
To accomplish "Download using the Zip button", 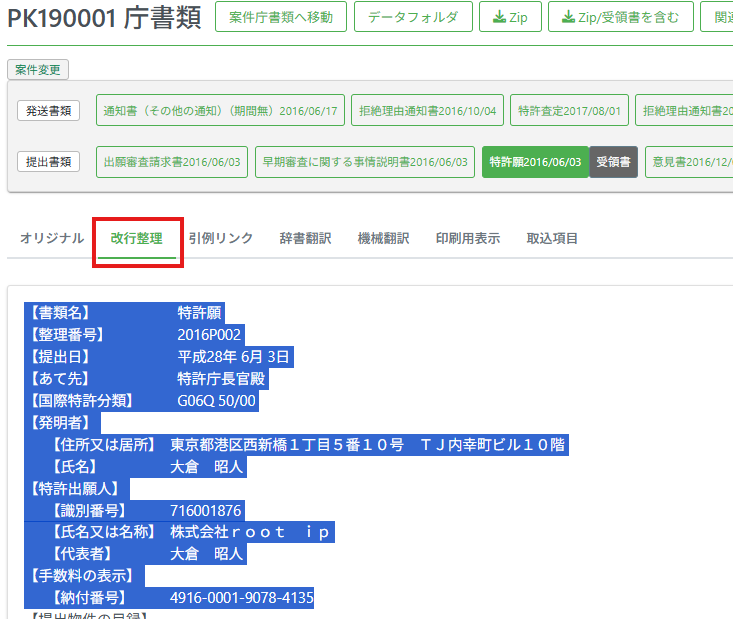I will [510, 17].
